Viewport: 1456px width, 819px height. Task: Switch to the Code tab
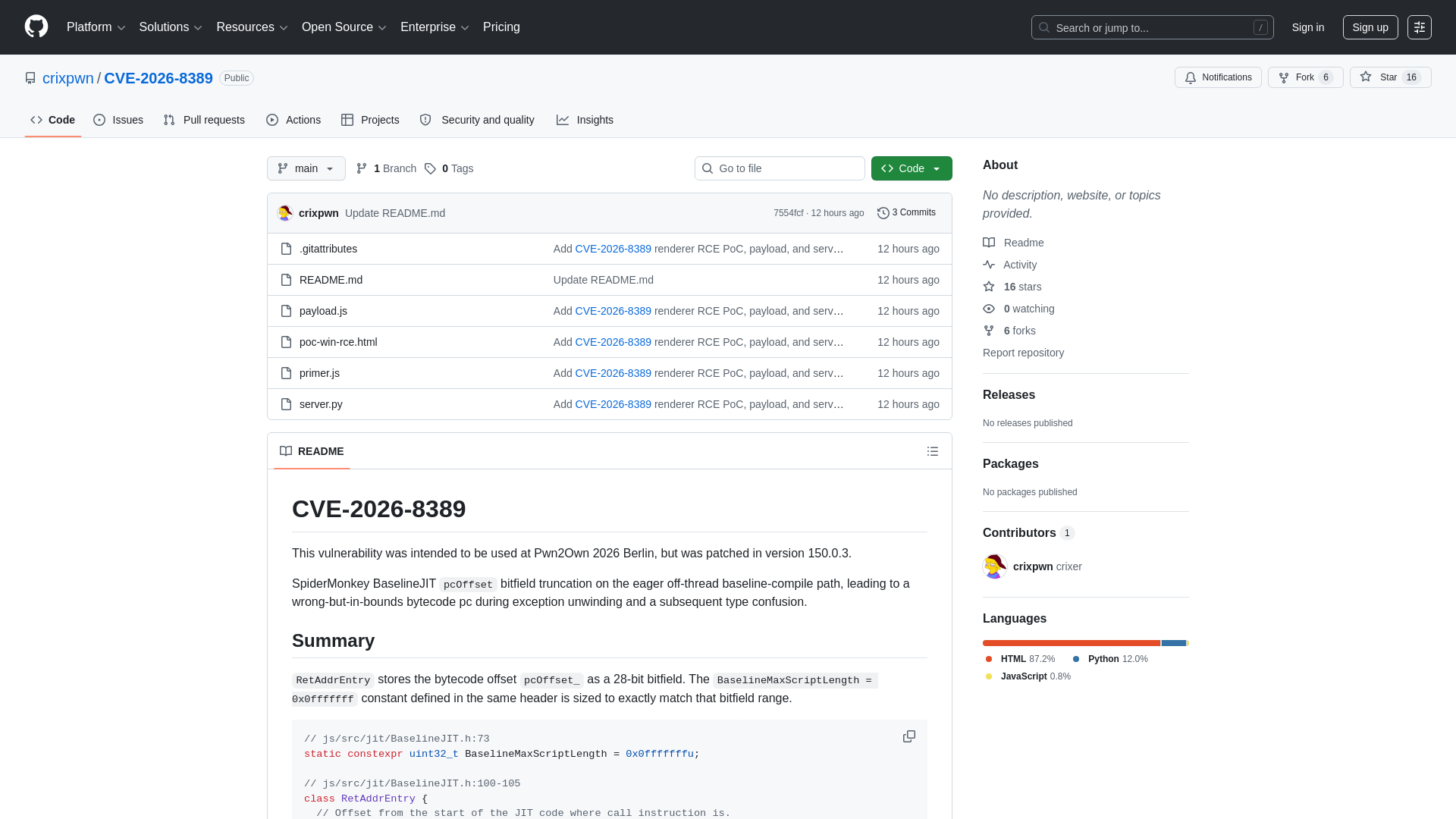[53, 120]
